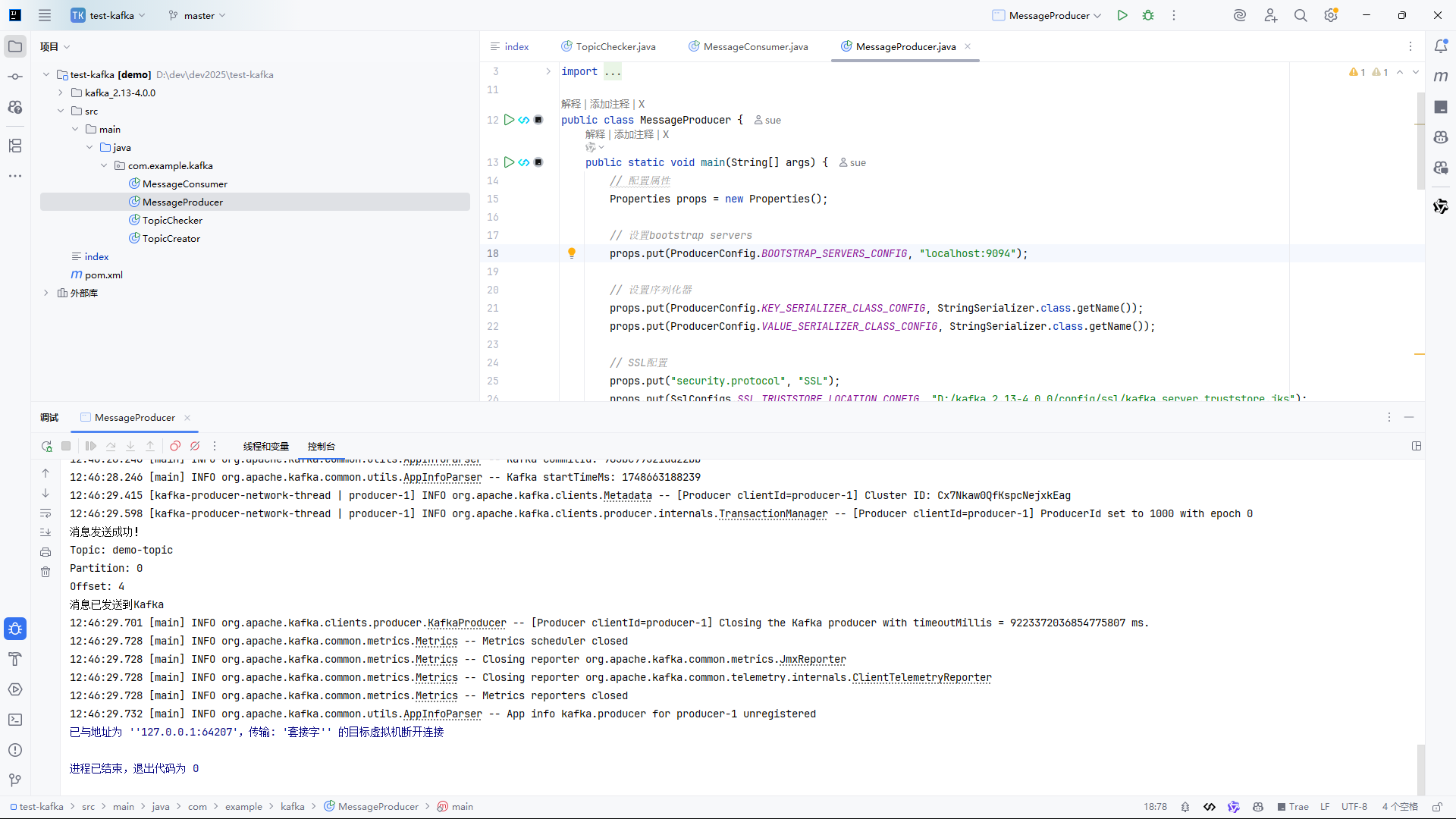Toggle soft-wrap in the console gutter

click(45, 513)
